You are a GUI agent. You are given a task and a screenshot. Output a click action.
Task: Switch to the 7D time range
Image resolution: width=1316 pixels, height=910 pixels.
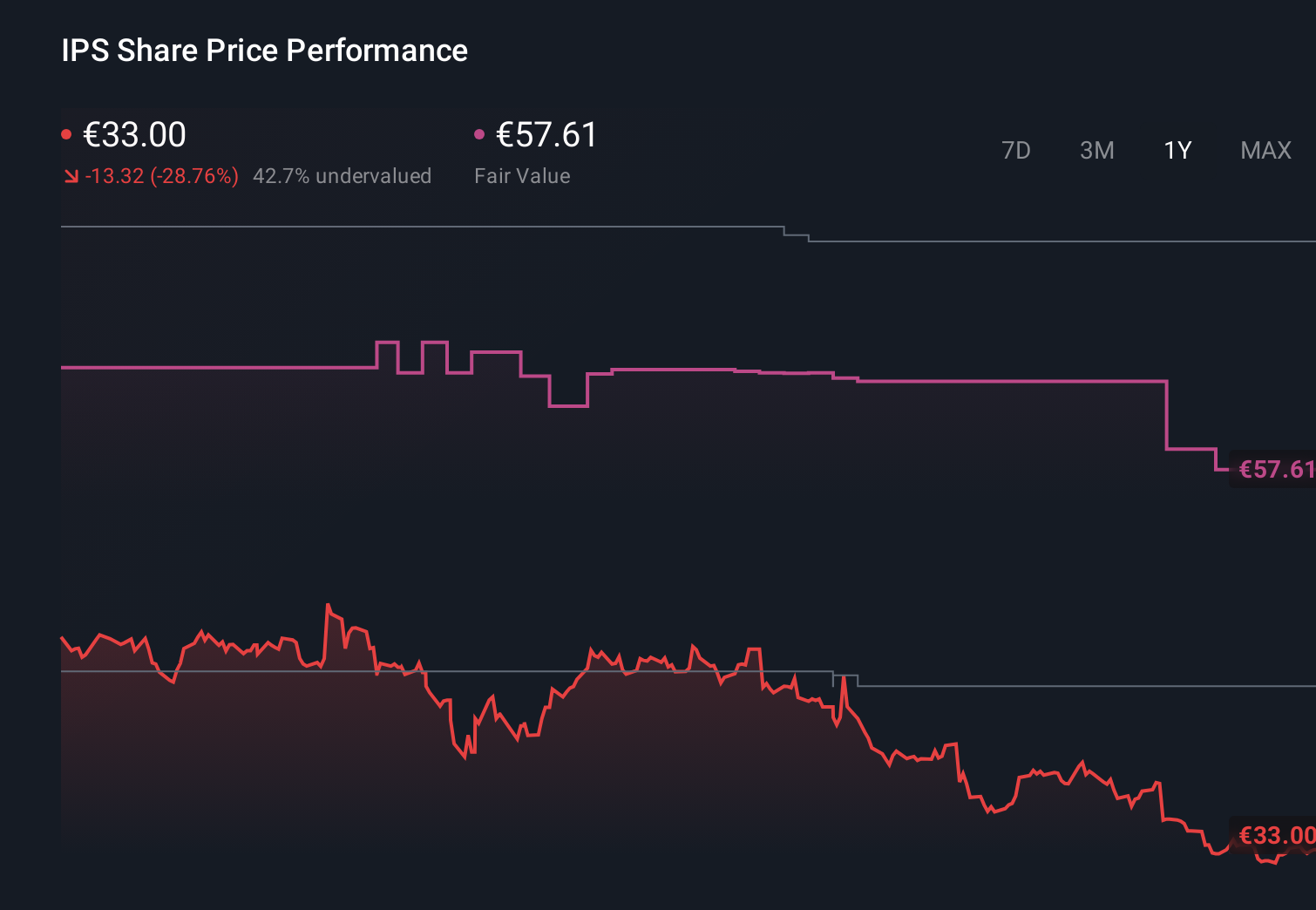point(1016,150)
